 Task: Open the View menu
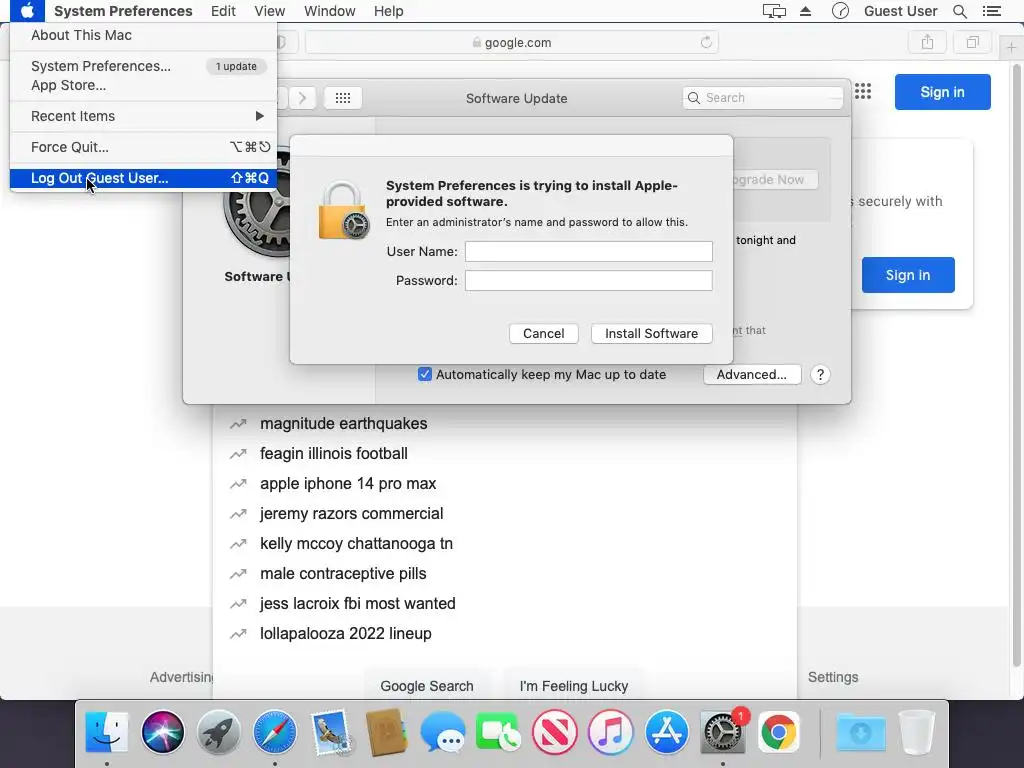coord(270,11)
